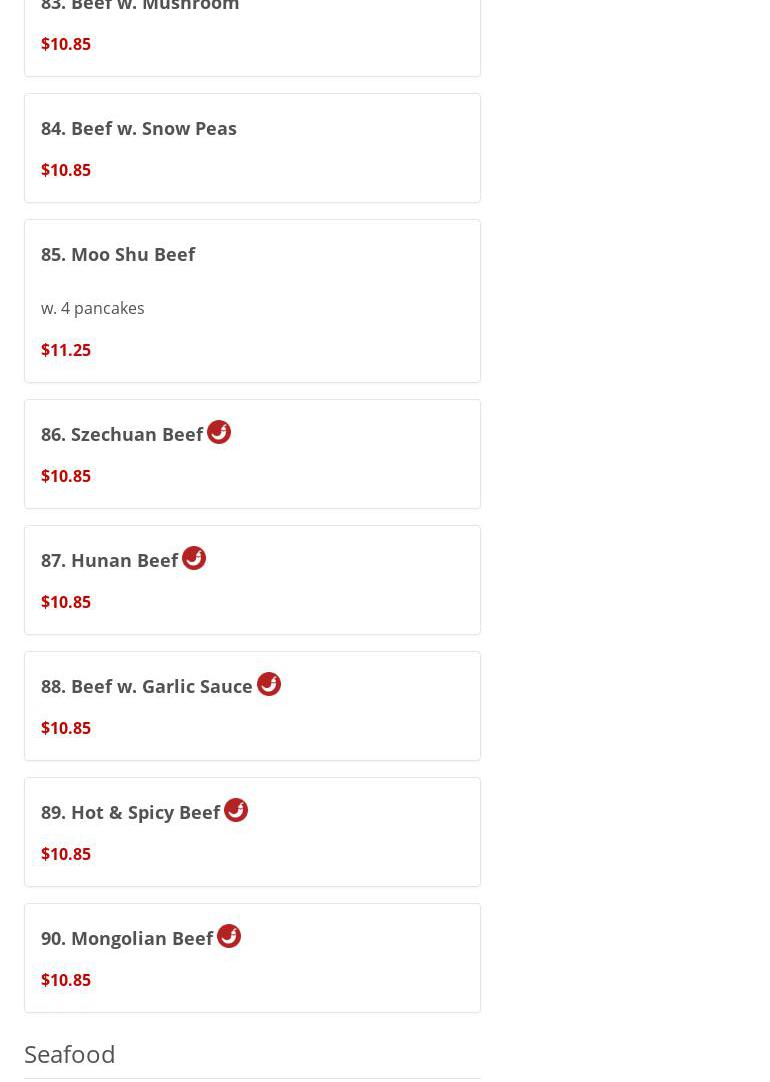Click the Seafood section heading
Screen dimensions: 770x1082
[70, 1054]
